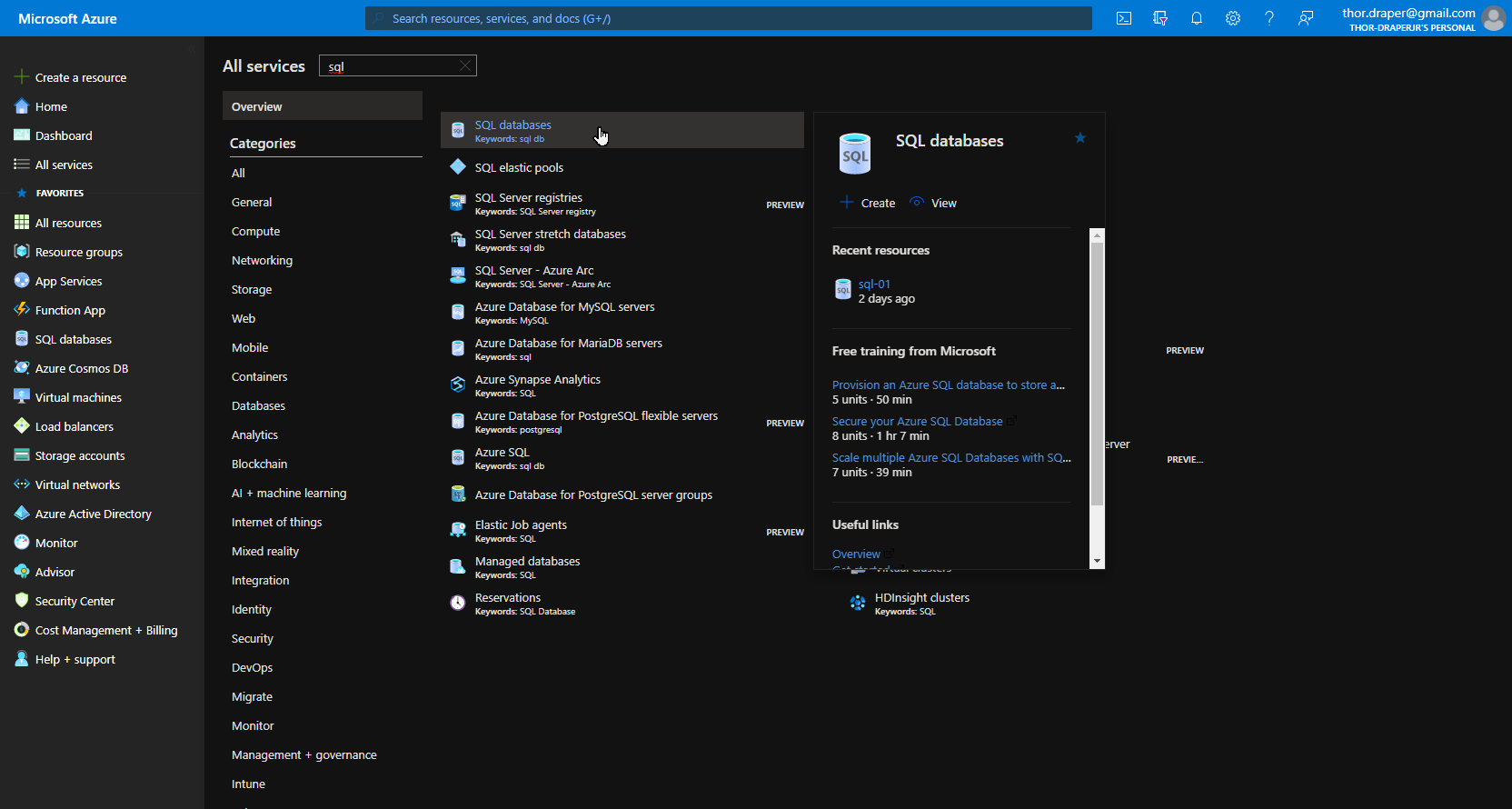Click the Reservations clock icon
The width and height of the screenshot is (1512, 809).
pos(458,603)
